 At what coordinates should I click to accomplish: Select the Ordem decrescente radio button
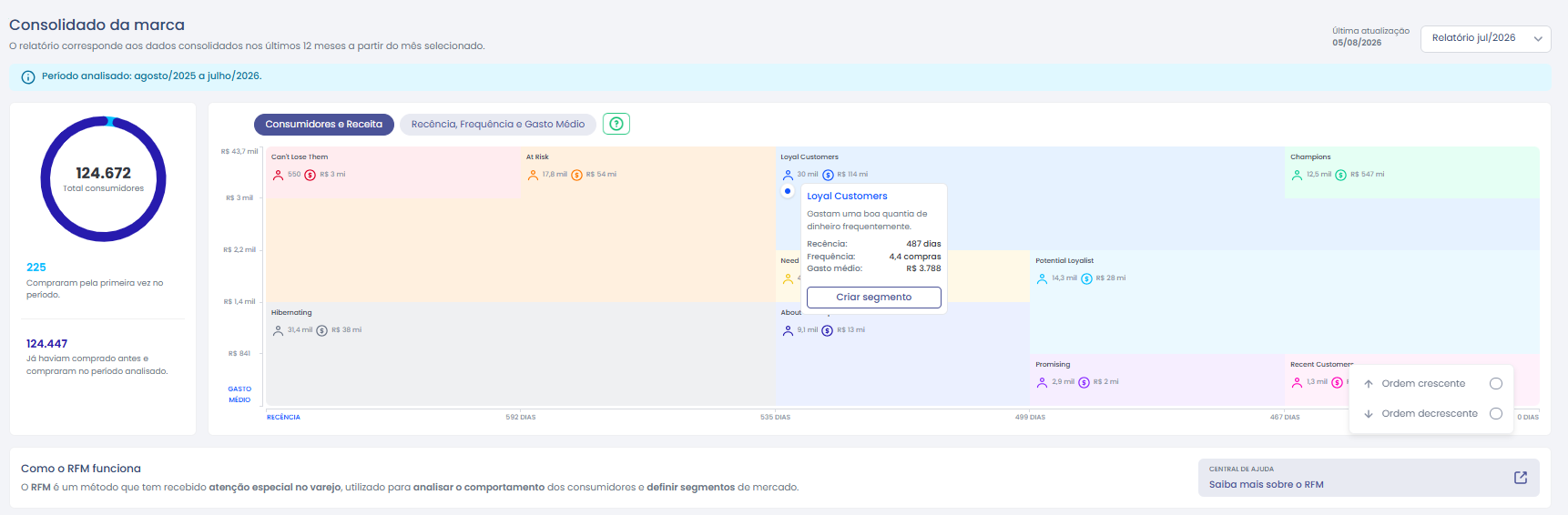click(x=1495, y=414)
